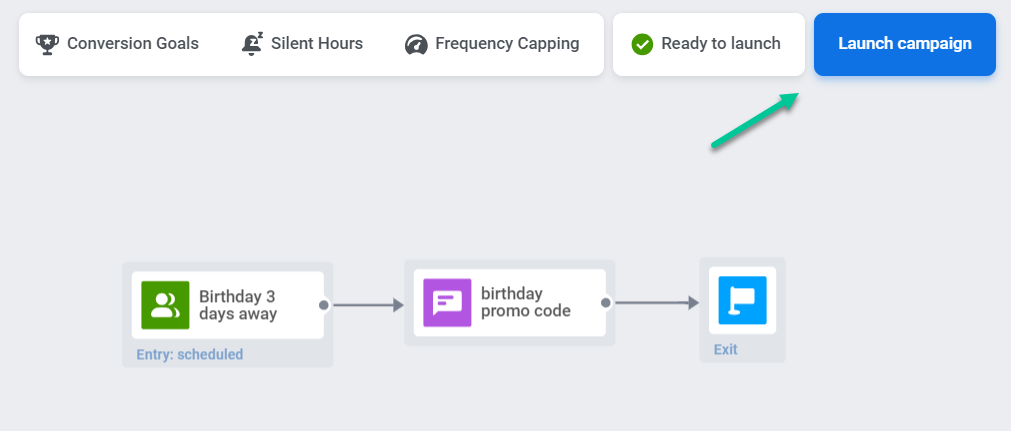Image resolution: width=1011 pixels, height=431 pixels.
Task: Select the birthday promo code node
Action: coord(525,302)
